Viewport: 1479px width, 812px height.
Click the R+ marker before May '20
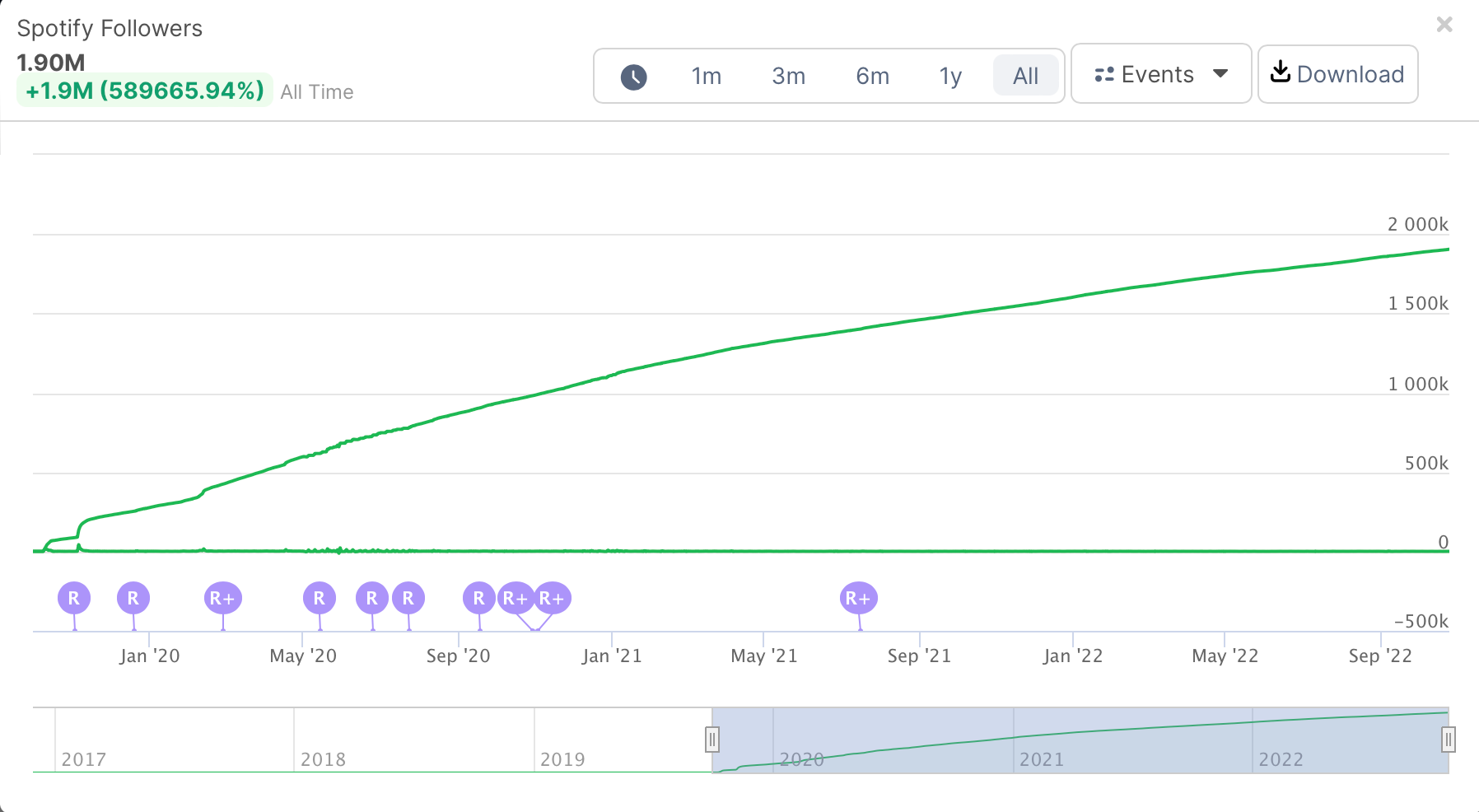coord(222,599)
